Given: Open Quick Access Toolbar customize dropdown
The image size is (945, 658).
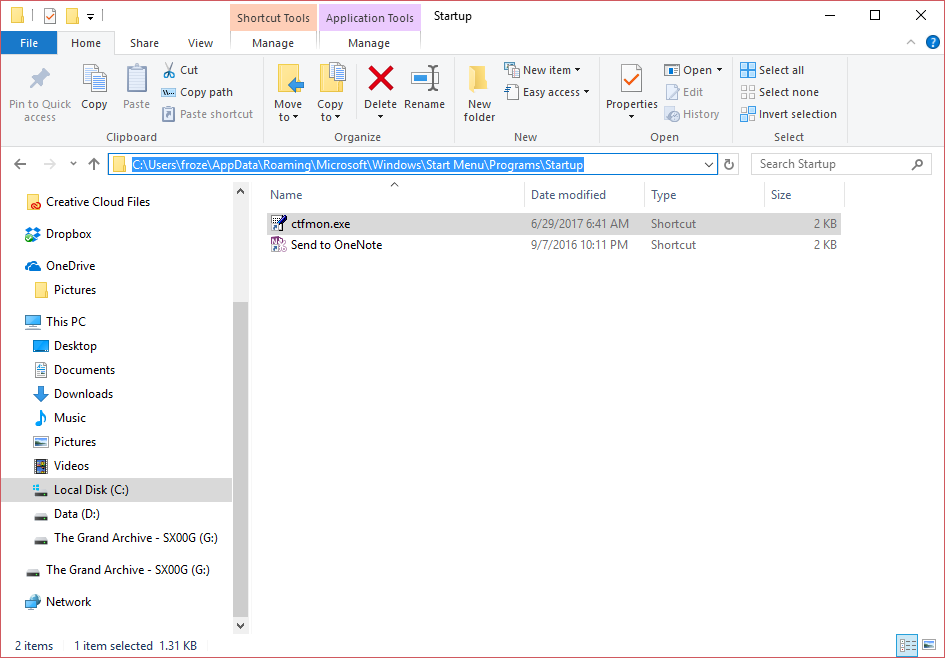Looking at the screenshot, I should [x=90, y=17].
